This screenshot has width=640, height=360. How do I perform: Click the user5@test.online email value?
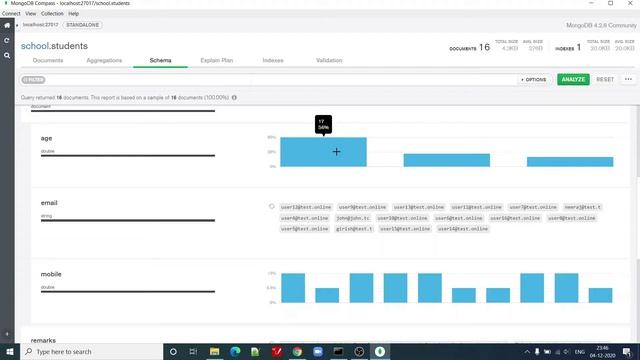[x=304, y=229]
